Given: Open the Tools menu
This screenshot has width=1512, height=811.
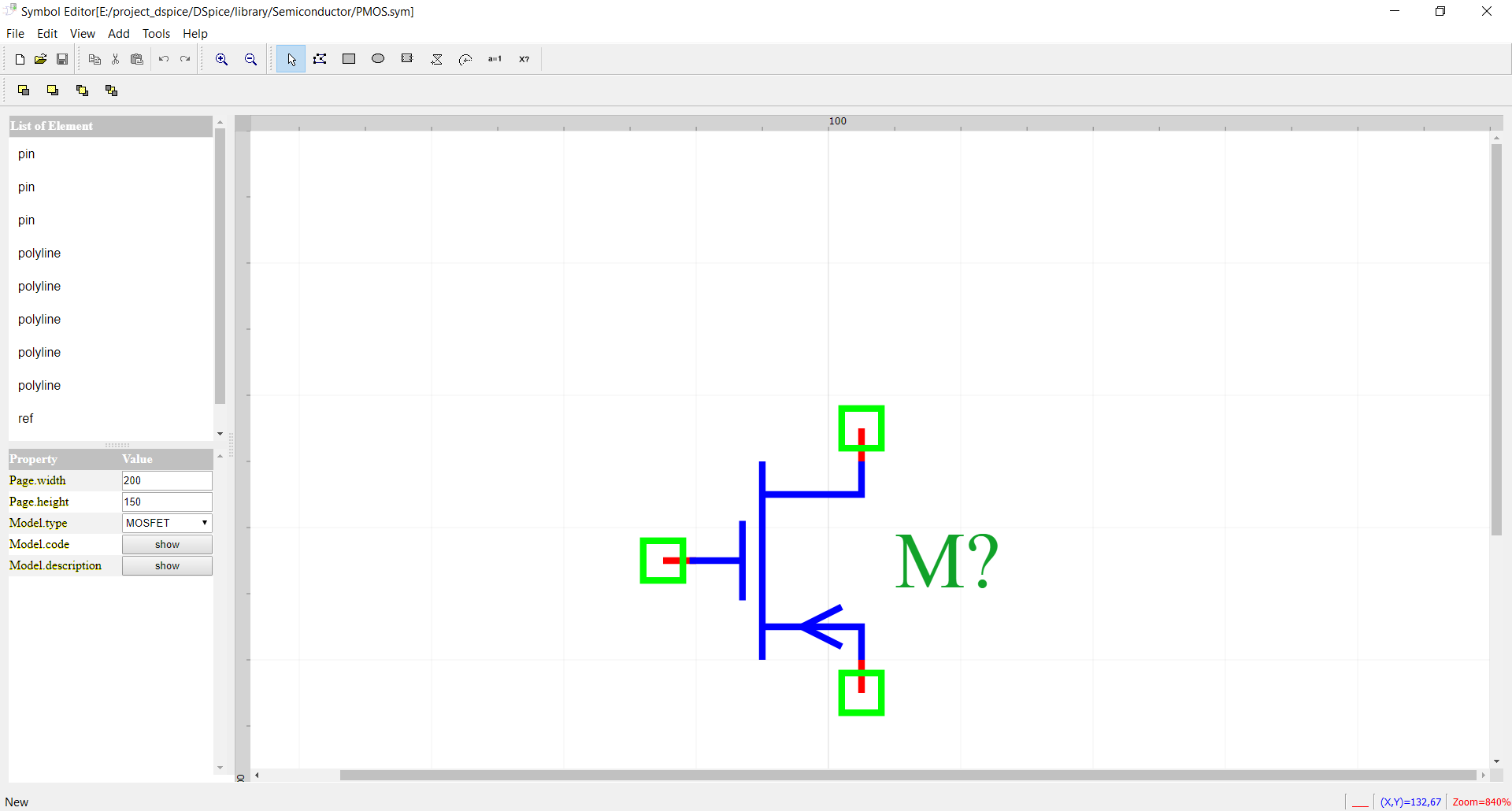Looking at the screenshot, I should point(156,34).
